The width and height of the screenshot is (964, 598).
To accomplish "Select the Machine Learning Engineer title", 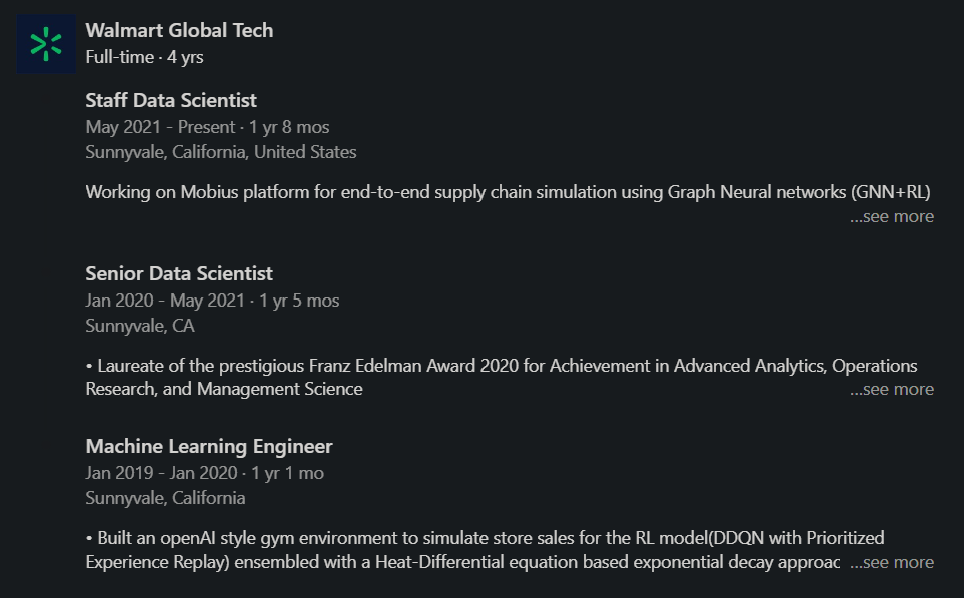I will pyautogui.click(x=209, y=446).
